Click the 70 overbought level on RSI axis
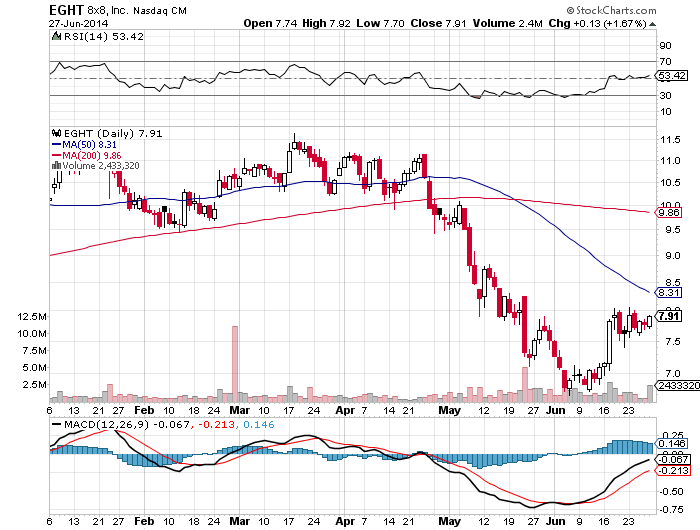 click(666, 62)
